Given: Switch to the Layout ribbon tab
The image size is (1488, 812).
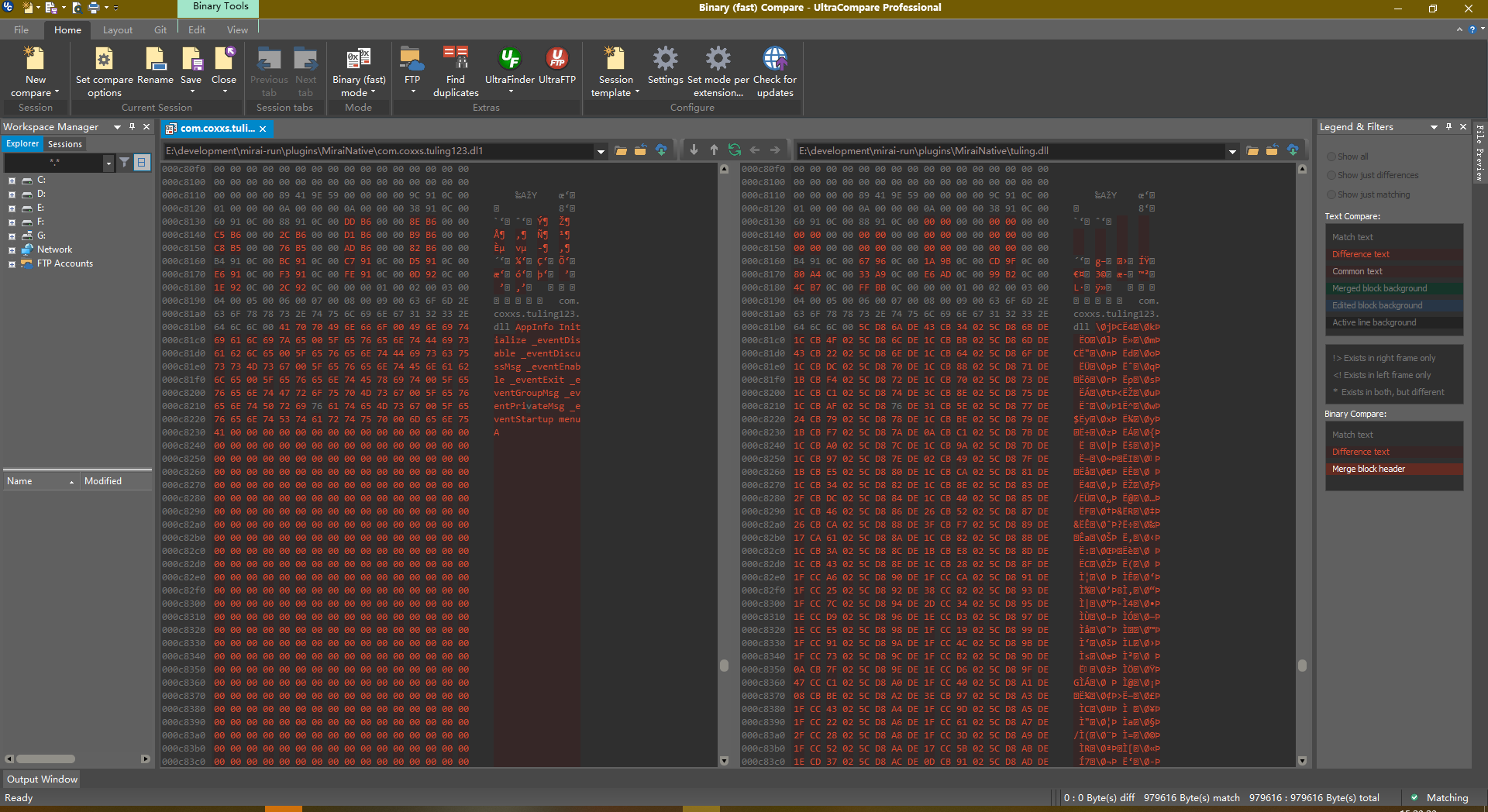Looking at the screenshot, I should tap(118, 30).
